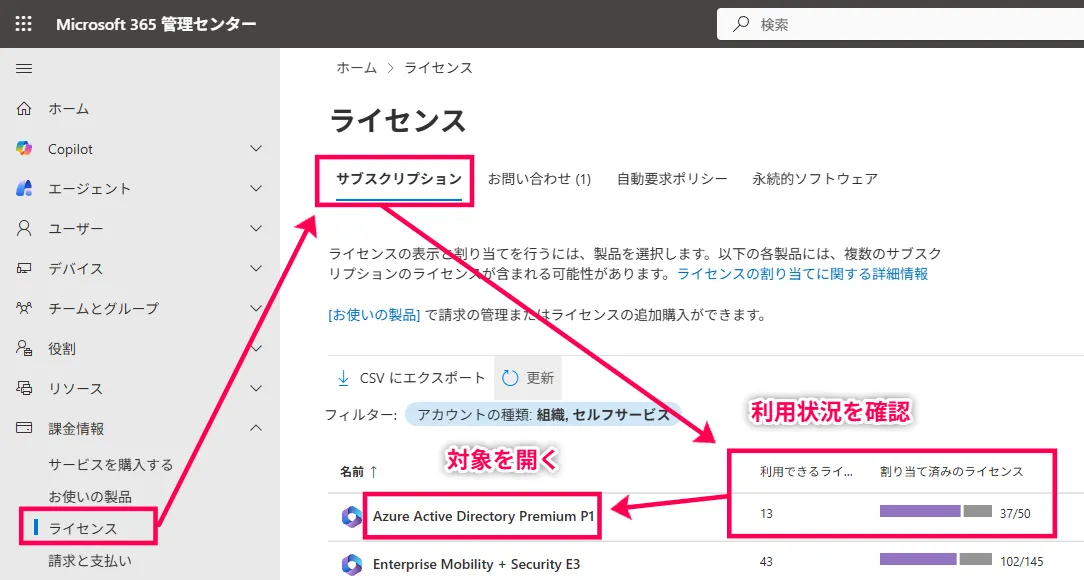
Task: Expand the チームとグループ chevron
Action: tap(256, 309)
